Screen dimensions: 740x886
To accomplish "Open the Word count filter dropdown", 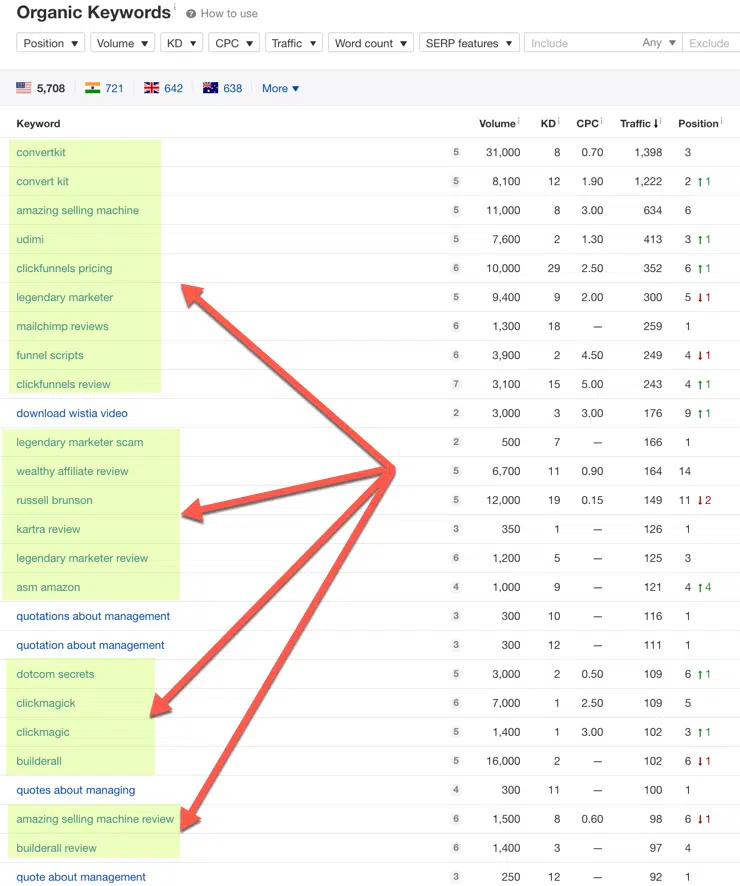I will click(371, 43).
